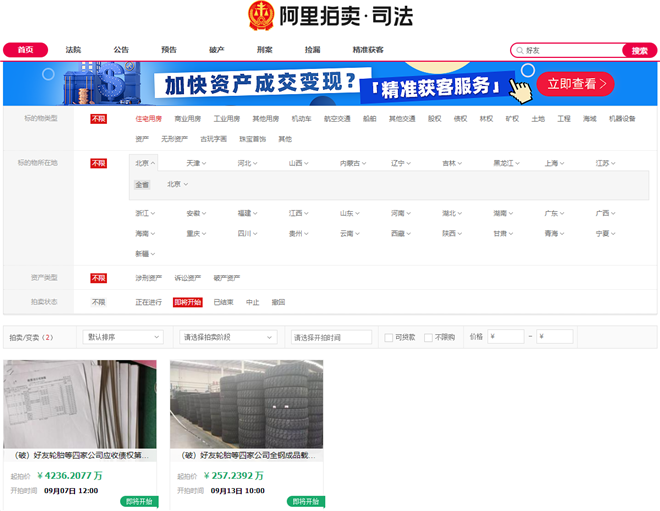The image size is (660, 511).
Task: Select 正在进行 auction status
Action: coord(149,302)
